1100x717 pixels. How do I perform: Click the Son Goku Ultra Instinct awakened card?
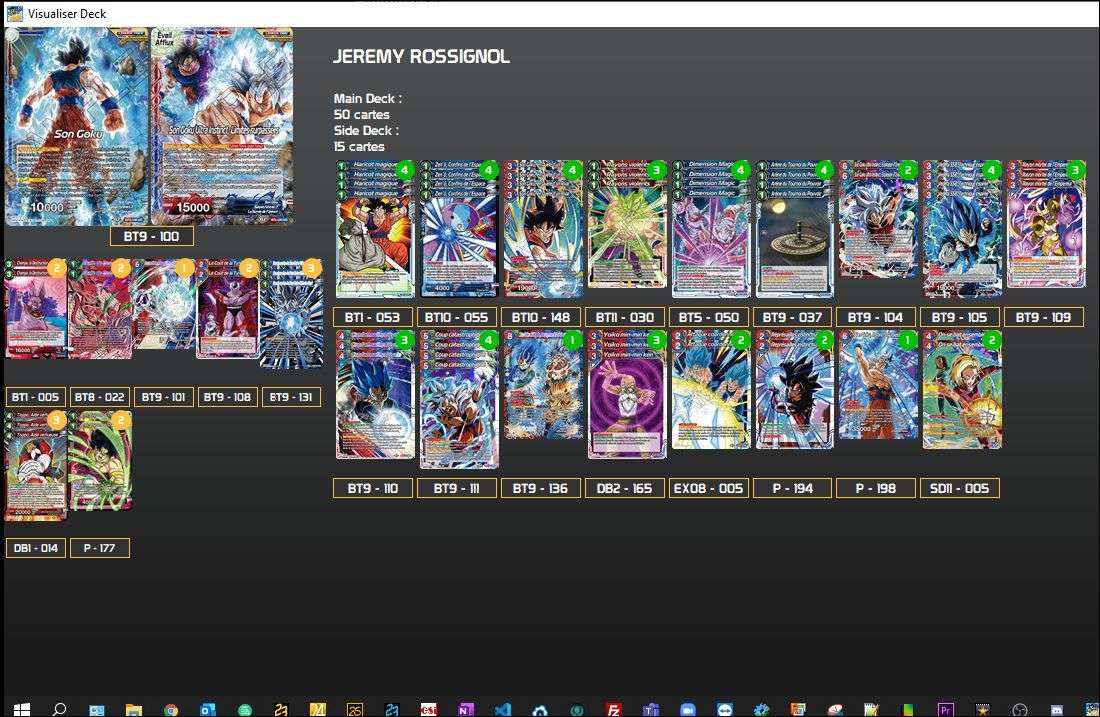click(222, 127)
